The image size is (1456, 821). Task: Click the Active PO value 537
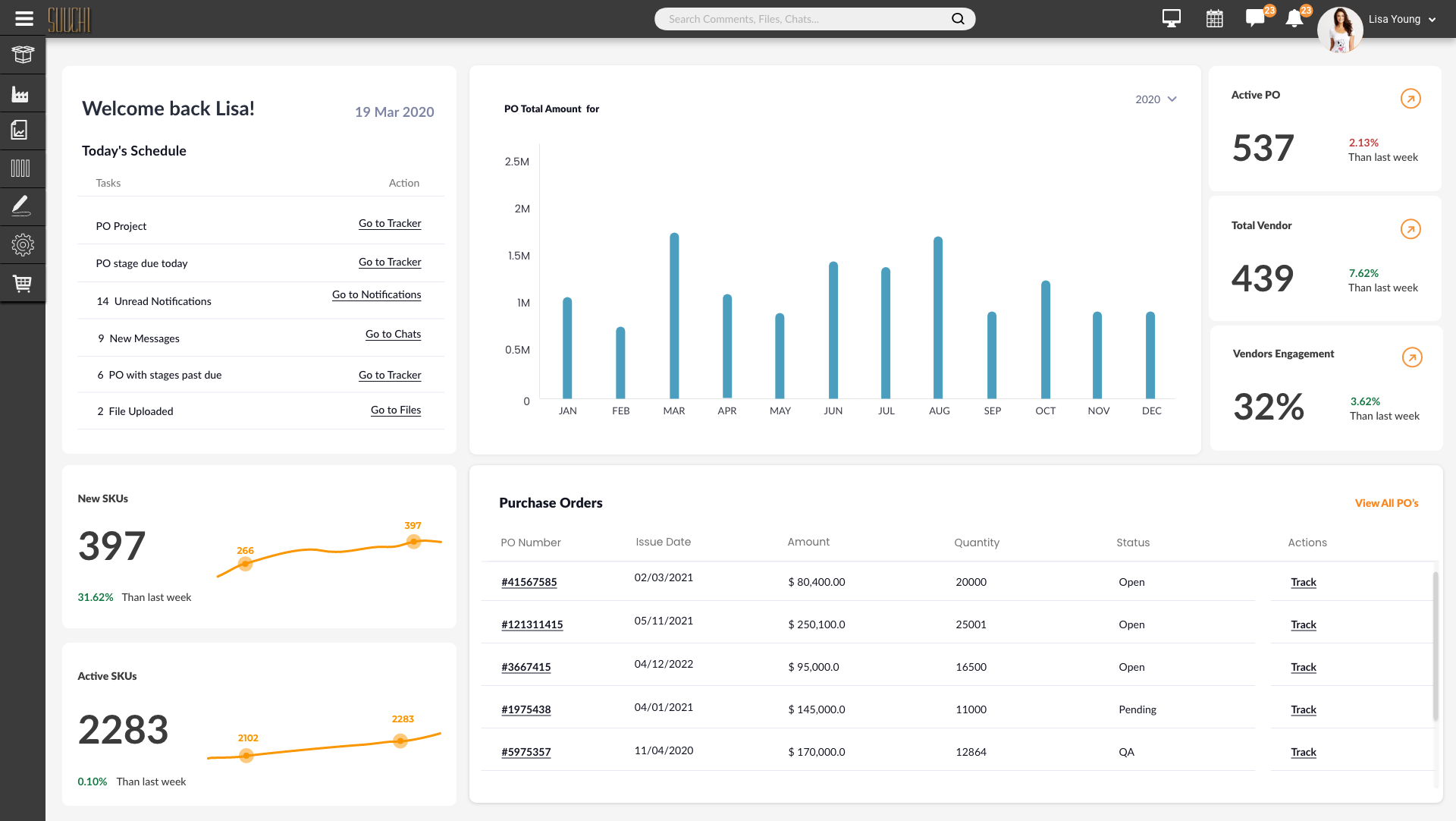1263,148
